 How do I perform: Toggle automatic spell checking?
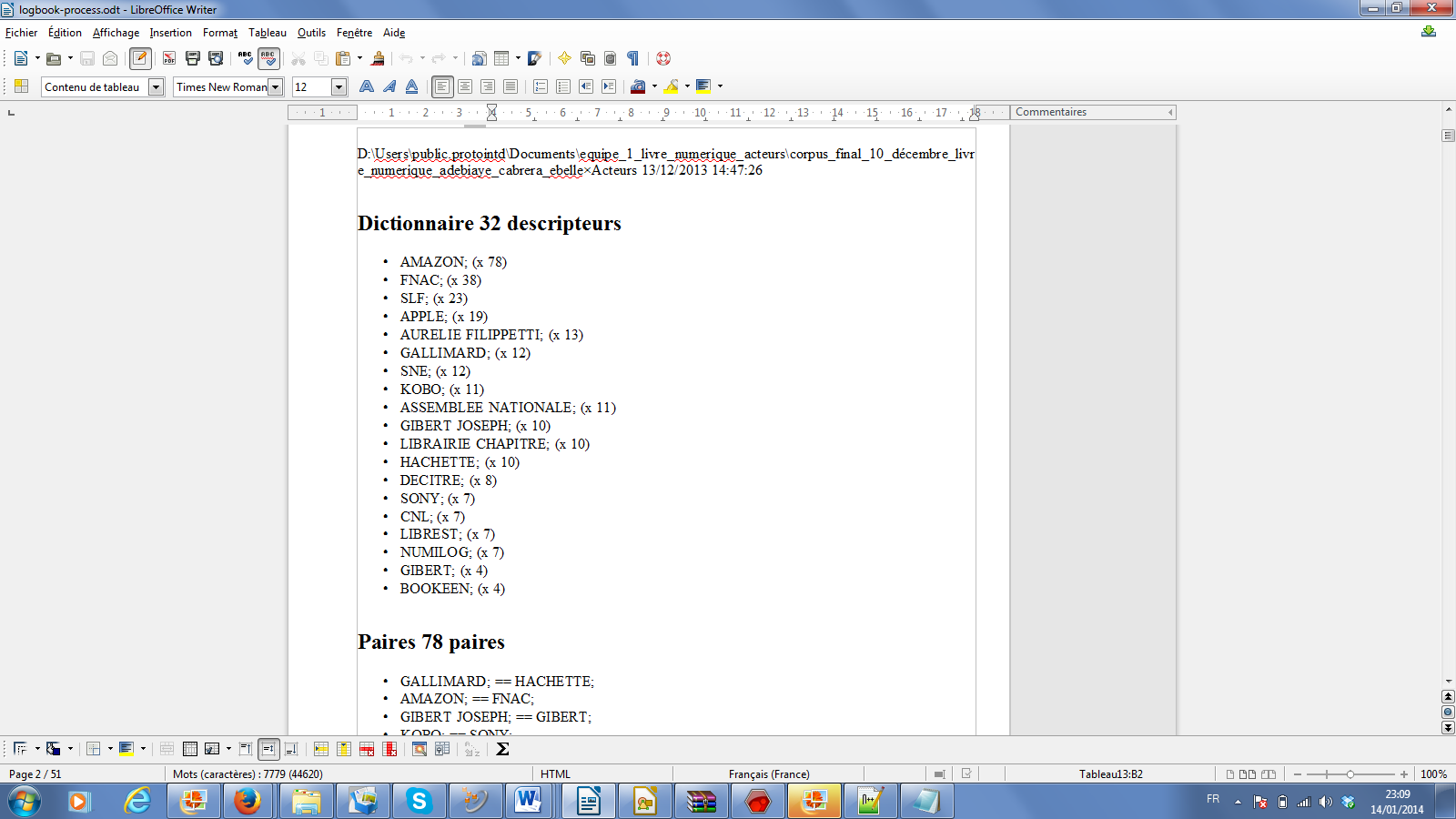(268, 58)
